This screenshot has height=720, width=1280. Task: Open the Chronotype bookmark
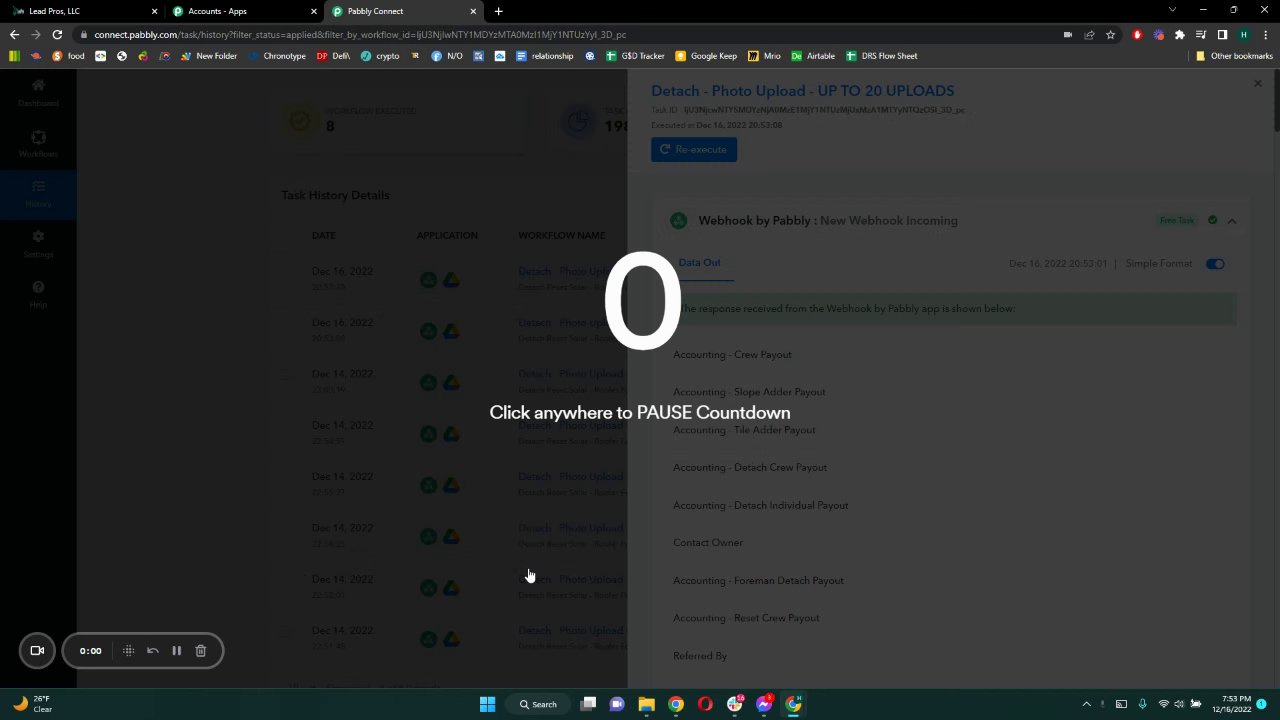point(276,56)
